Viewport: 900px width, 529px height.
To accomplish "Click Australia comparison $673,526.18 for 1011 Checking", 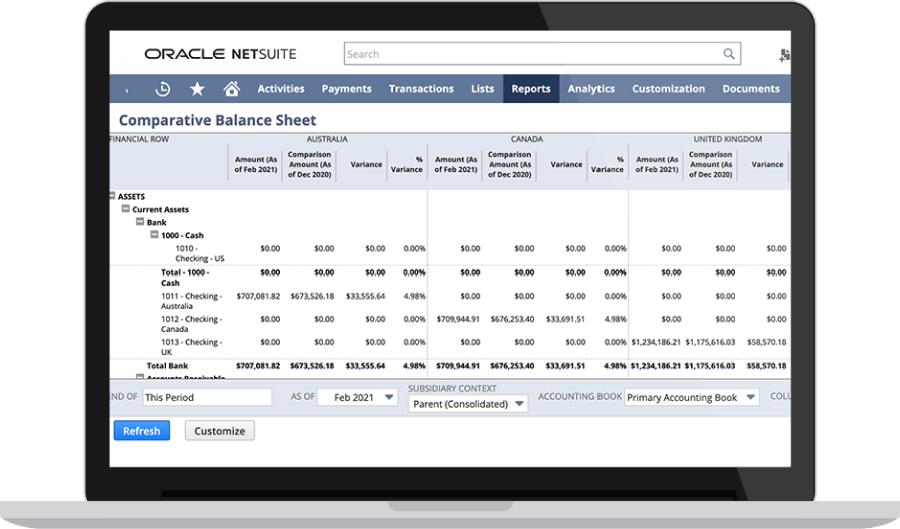I will pos(312,296).
